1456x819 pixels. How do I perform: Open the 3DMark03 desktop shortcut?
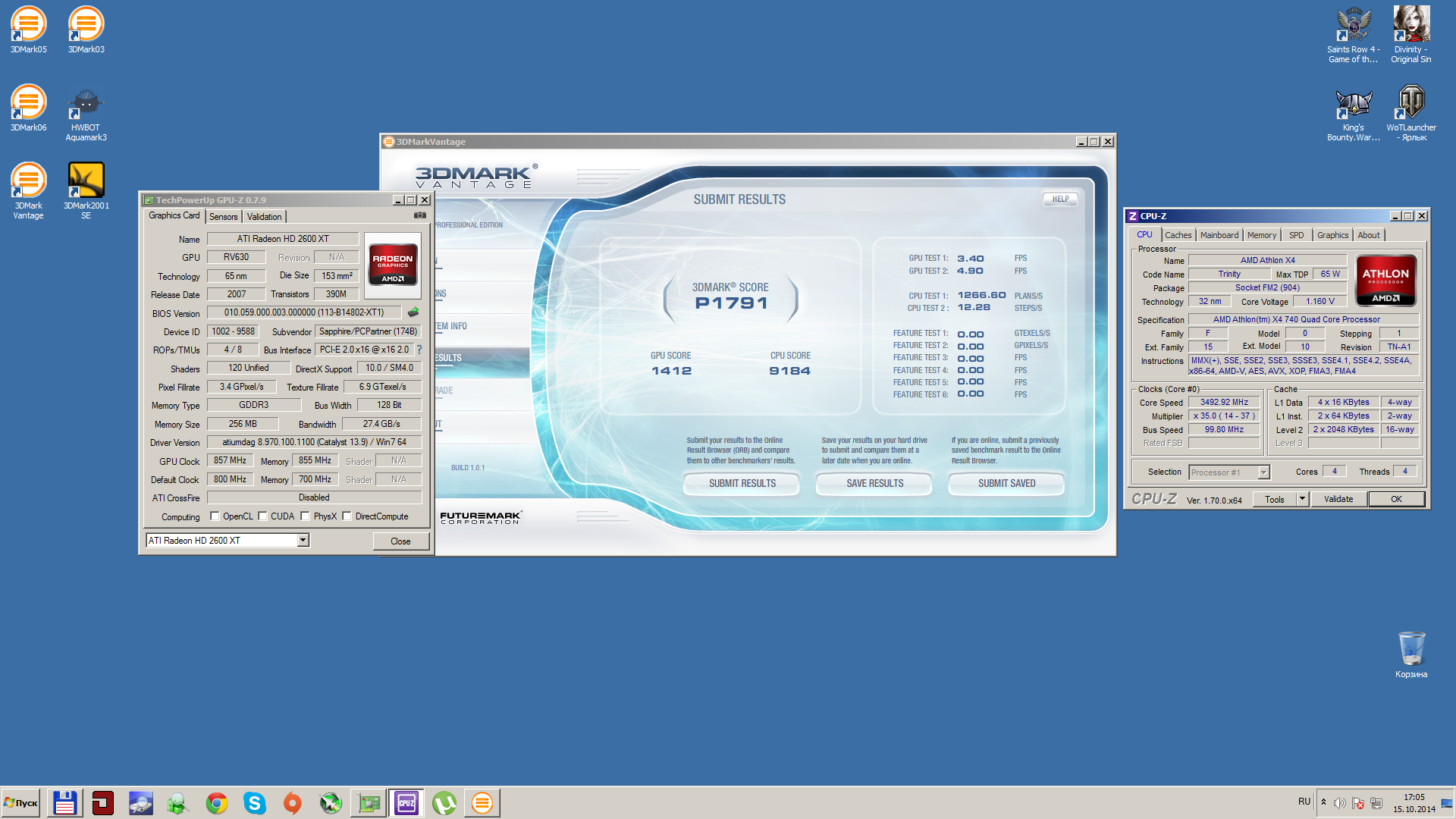tap(86, 30)
